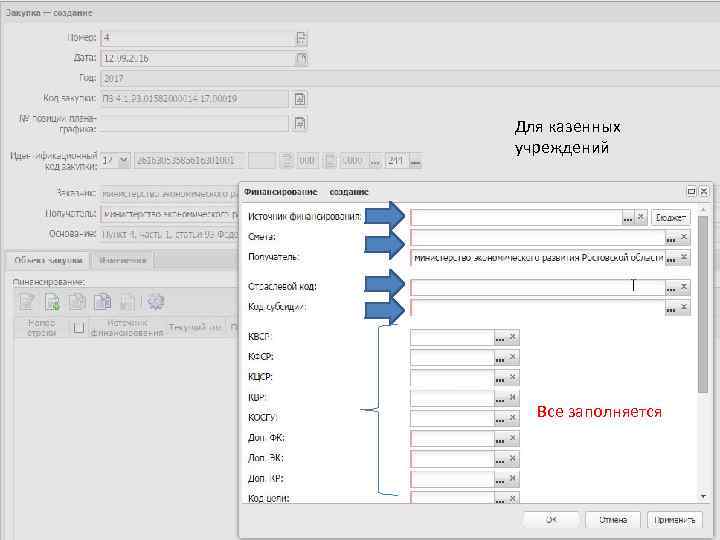Generate number icon beside Номер field

point(301,38)
